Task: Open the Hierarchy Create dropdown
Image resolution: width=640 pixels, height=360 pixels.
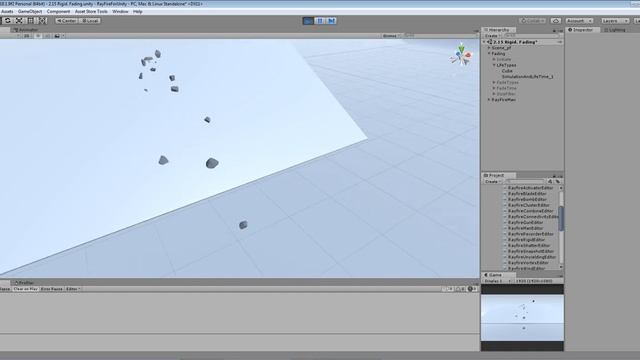Action: click(493, 36)
